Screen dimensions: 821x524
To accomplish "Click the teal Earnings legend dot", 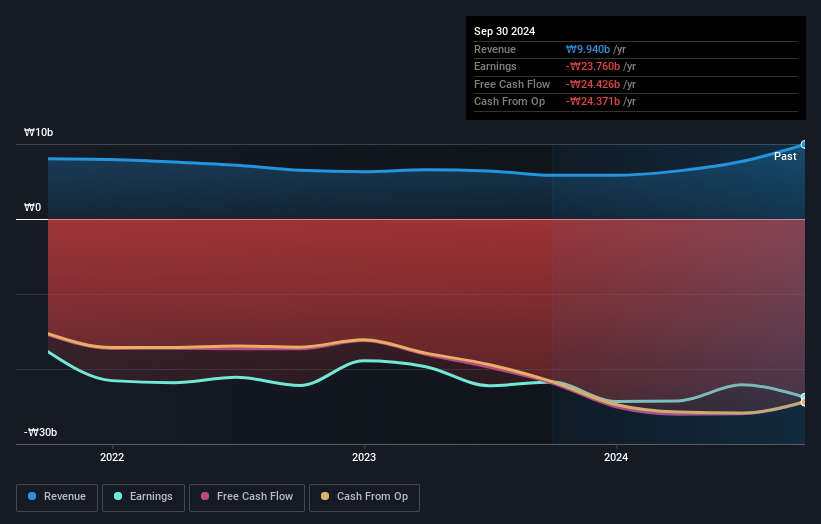I will 118,496.
